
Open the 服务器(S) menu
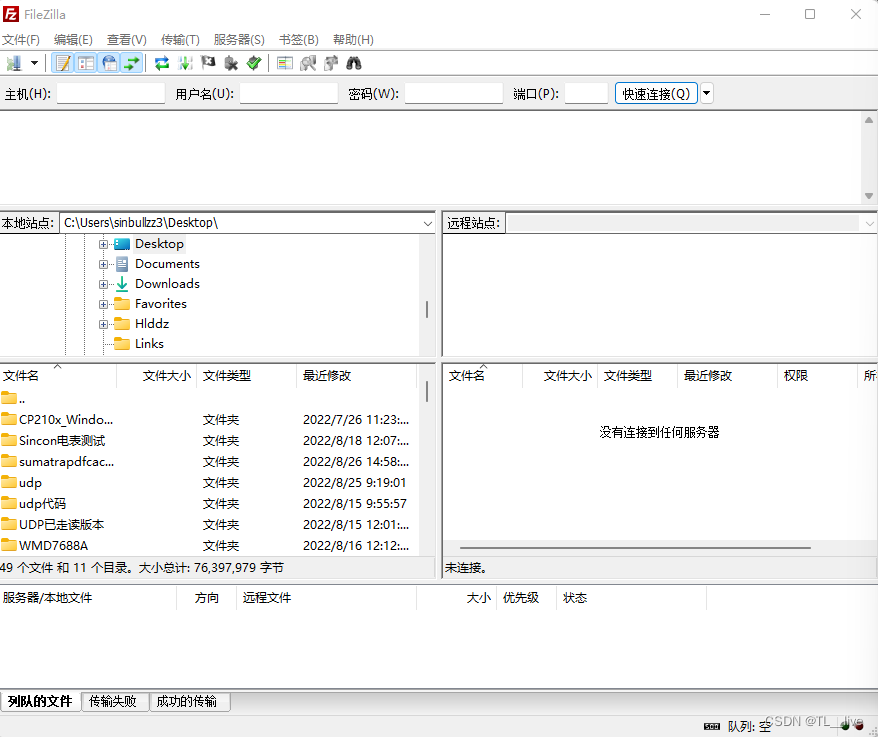coord(239,40)
